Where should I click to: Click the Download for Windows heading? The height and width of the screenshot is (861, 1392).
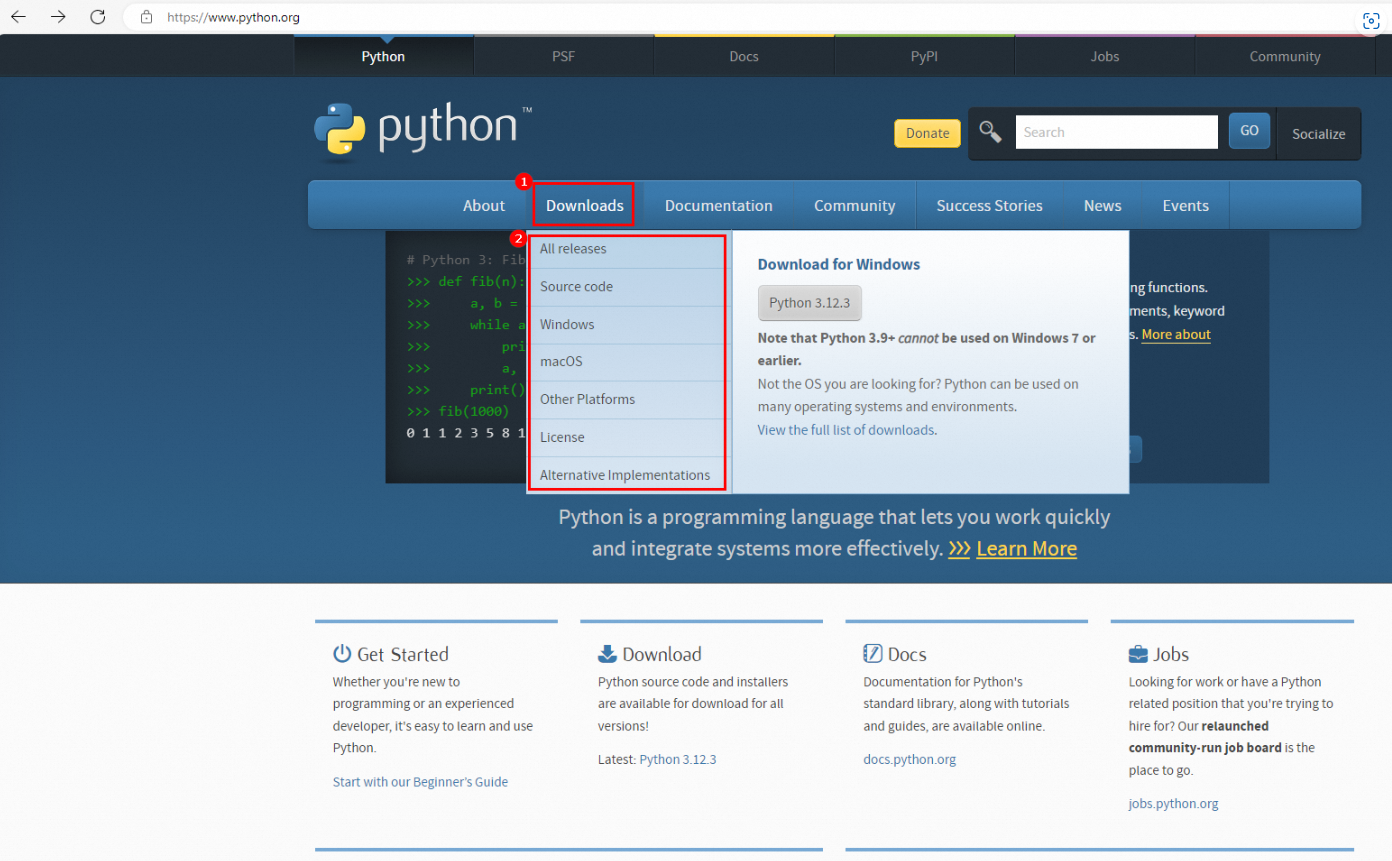pyautogui.click(x=839, y=265)
